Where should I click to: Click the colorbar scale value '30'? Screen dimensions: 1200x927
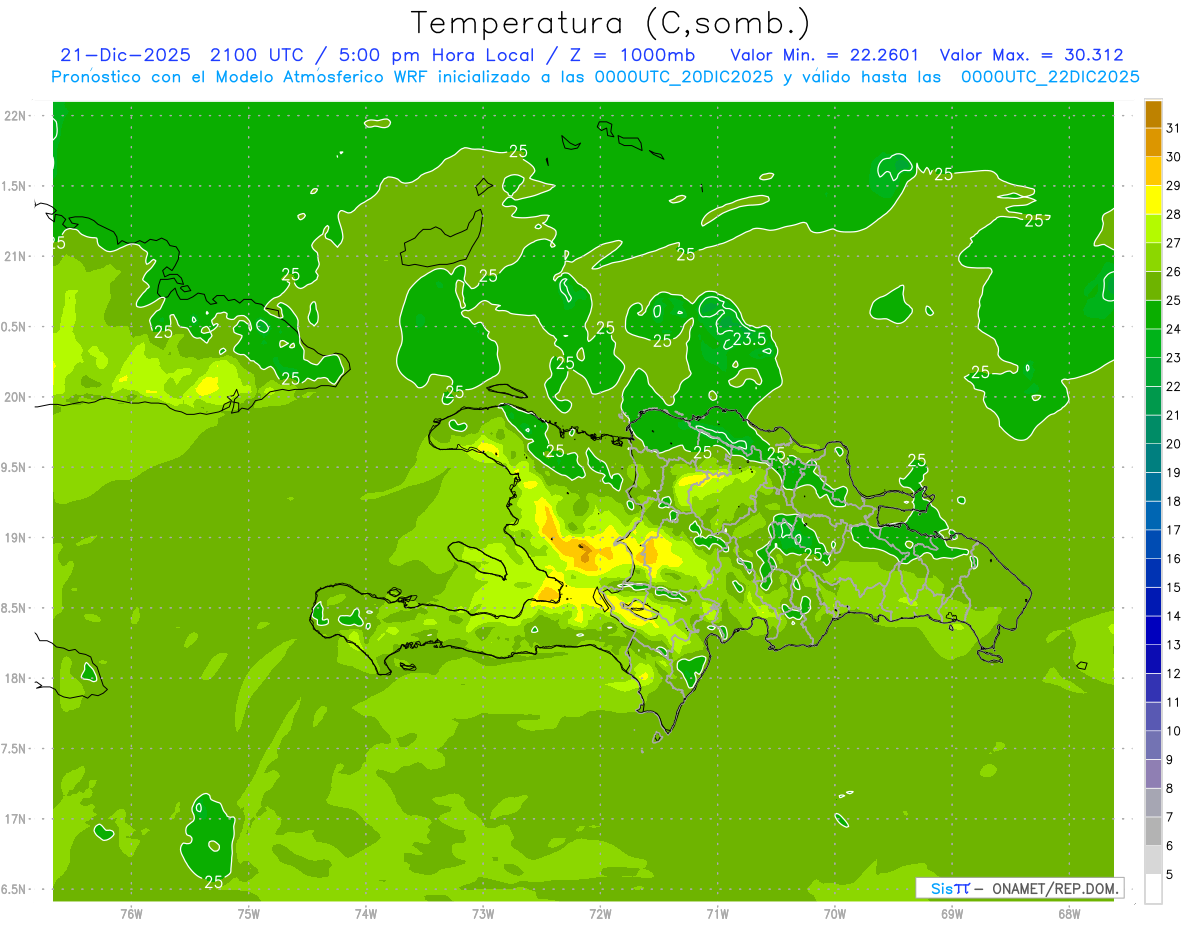point(1174,157)
